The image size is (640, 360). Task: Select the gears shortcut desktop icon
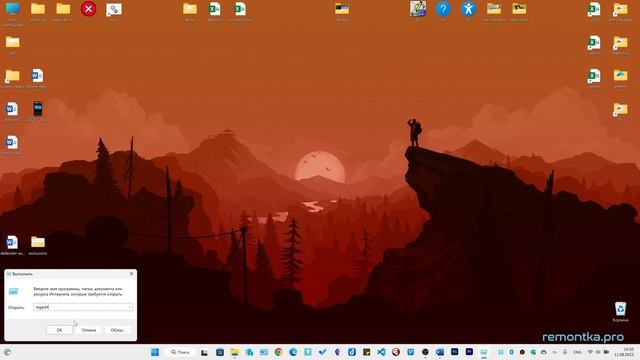114,11
